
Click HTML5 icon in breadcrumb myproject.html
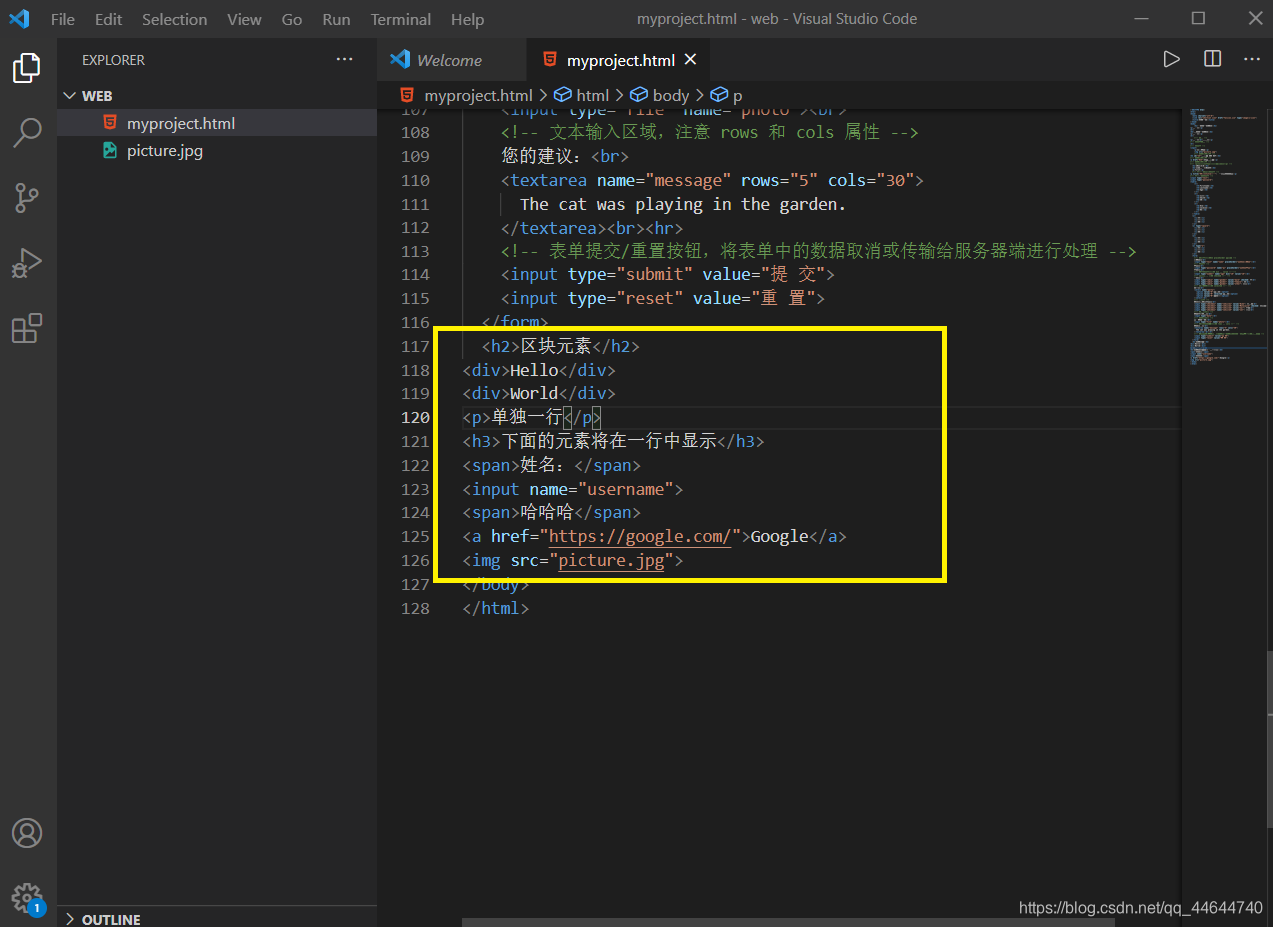pos(407,95)
